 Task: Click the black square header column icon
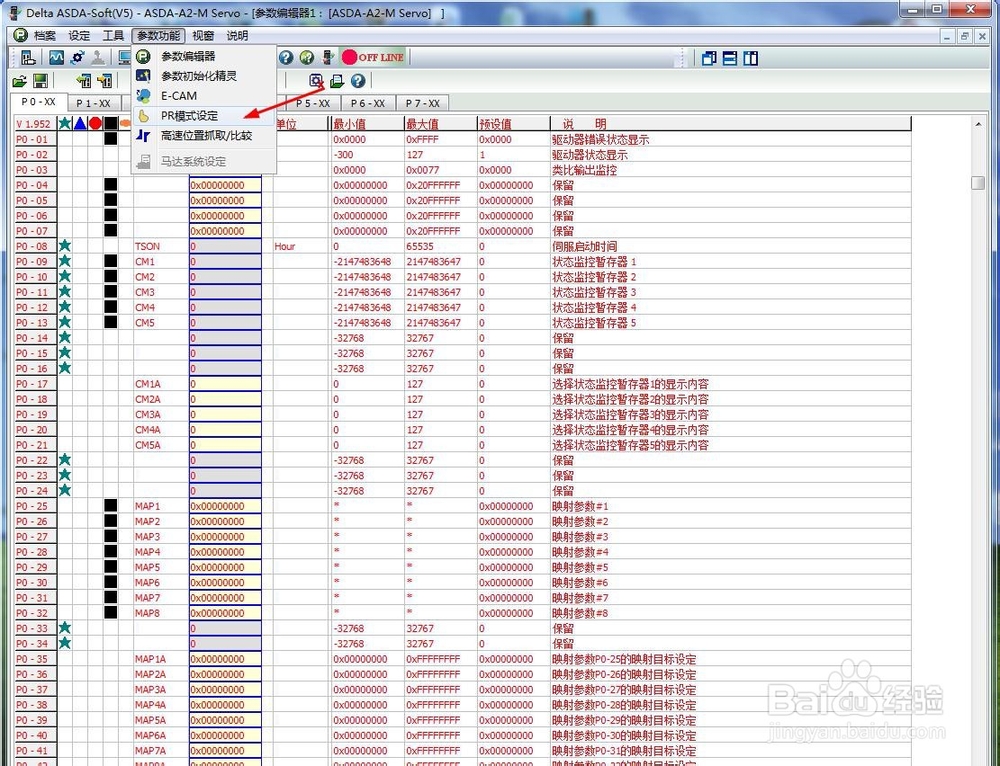click(111, 123)
